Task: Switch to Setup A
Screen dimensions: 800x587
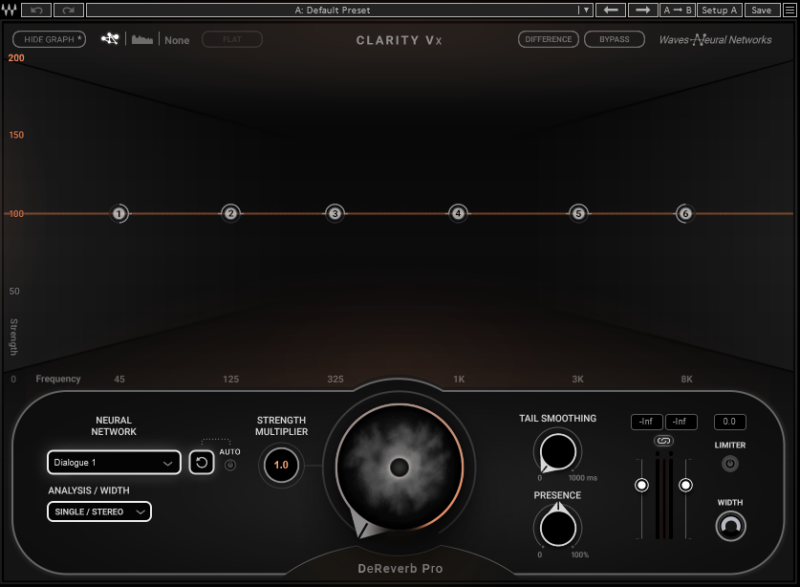Action: coord(719,10)
